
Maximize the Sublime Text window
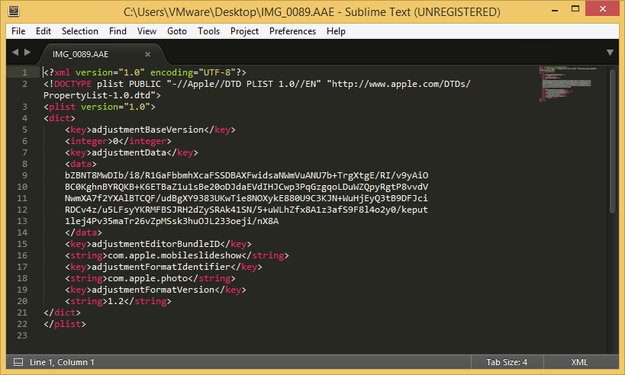(575, 9)
